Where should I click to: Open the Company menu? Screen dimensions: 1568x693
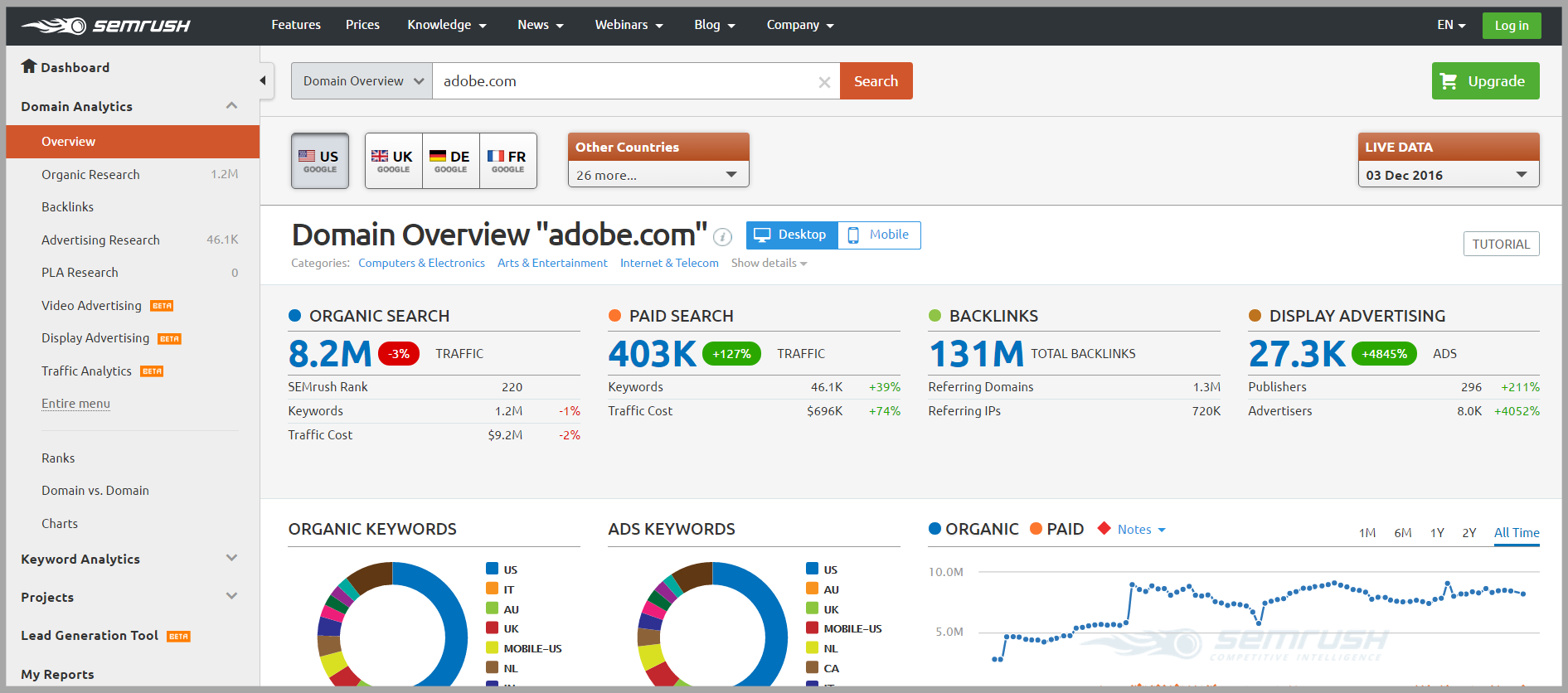pos(800,25)
